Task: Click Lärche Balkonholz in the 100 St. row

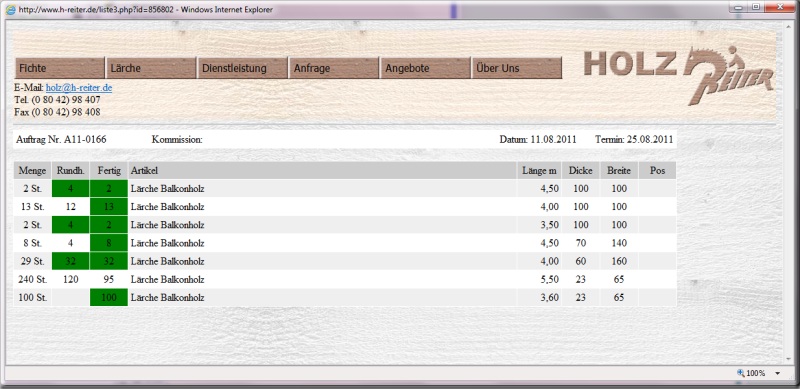Action: click(x=167, y=298)
